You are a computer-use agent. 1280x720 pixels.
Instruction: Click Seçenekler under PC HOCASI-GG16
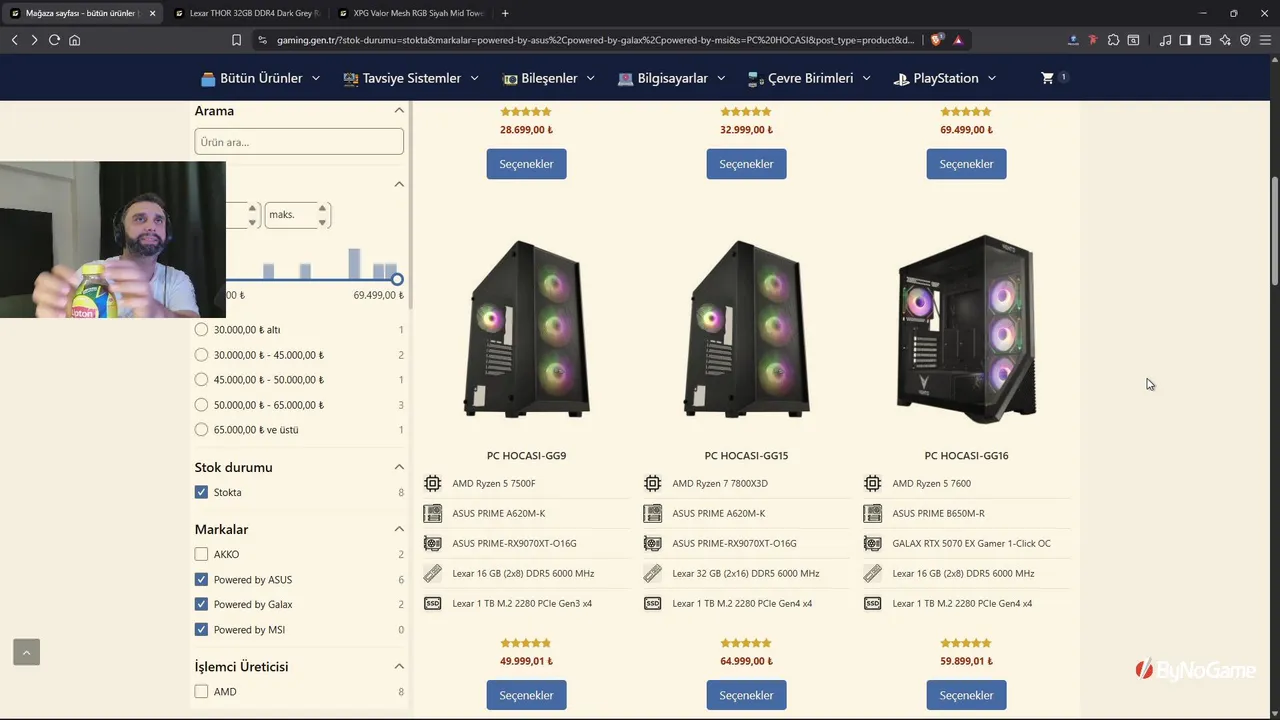tap(966, 695)
